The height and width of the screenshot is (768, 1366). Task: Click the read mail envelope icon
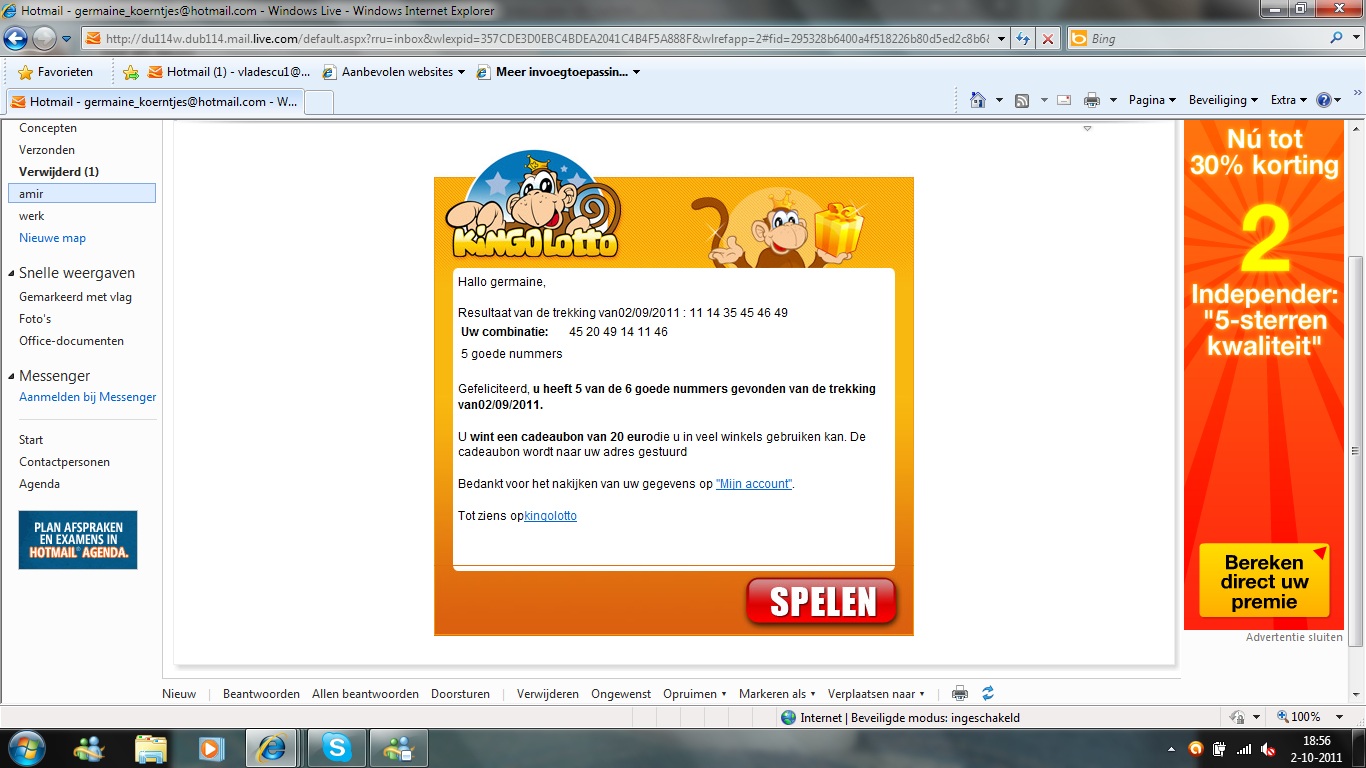click(x=1064, y=100)
